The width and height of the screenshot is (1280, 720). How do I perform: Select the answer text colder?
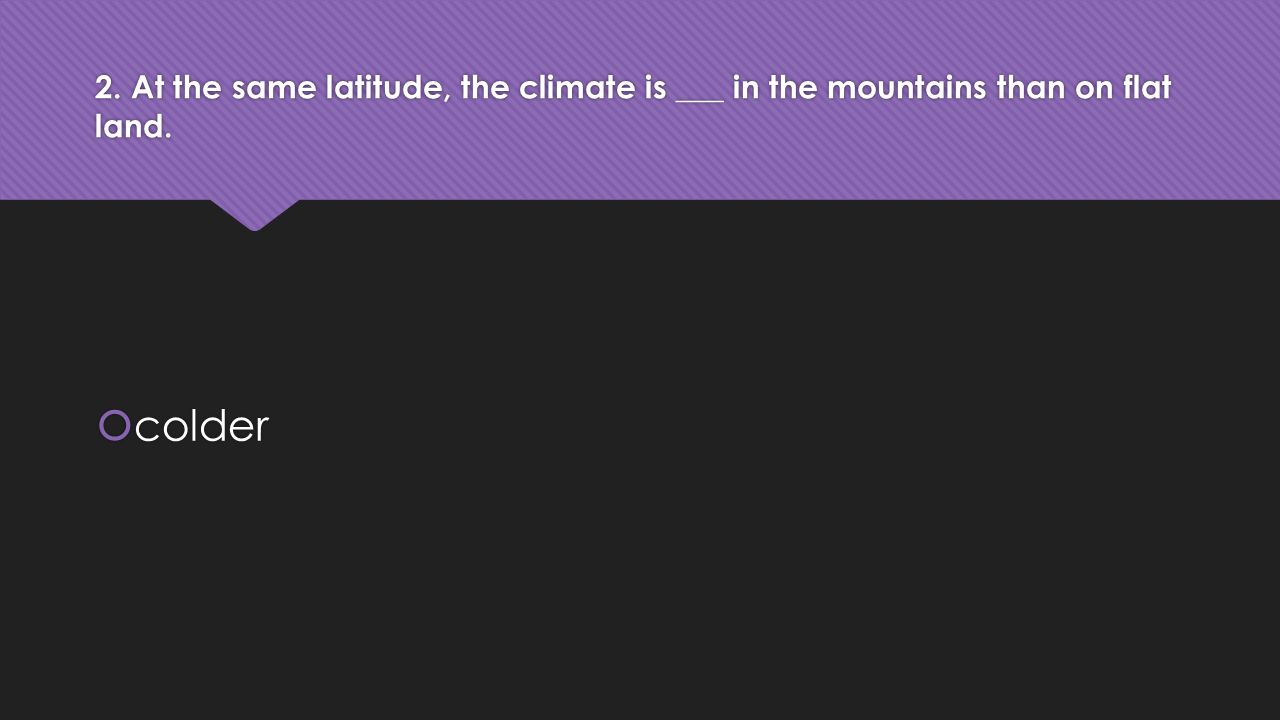point(202,426)
